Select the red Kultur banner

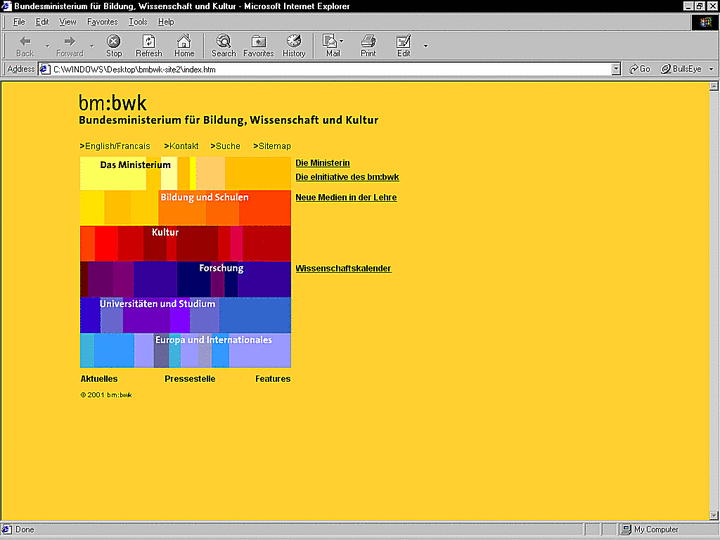186,244
